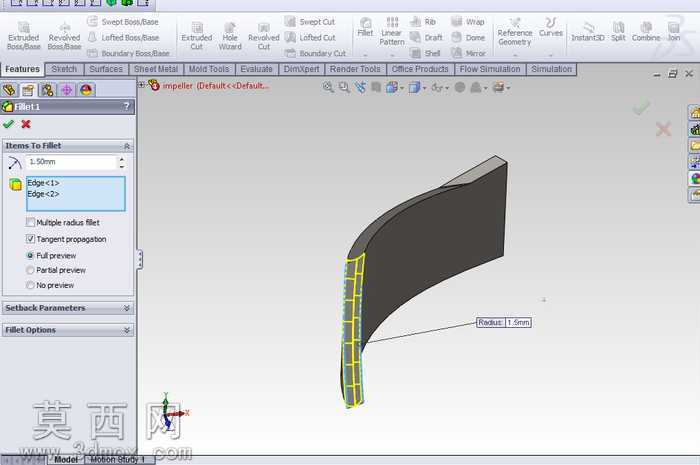Toggle Tangent propagation checkbox
This screenshot has width=700, height=465.
click(x=30, y=239)
